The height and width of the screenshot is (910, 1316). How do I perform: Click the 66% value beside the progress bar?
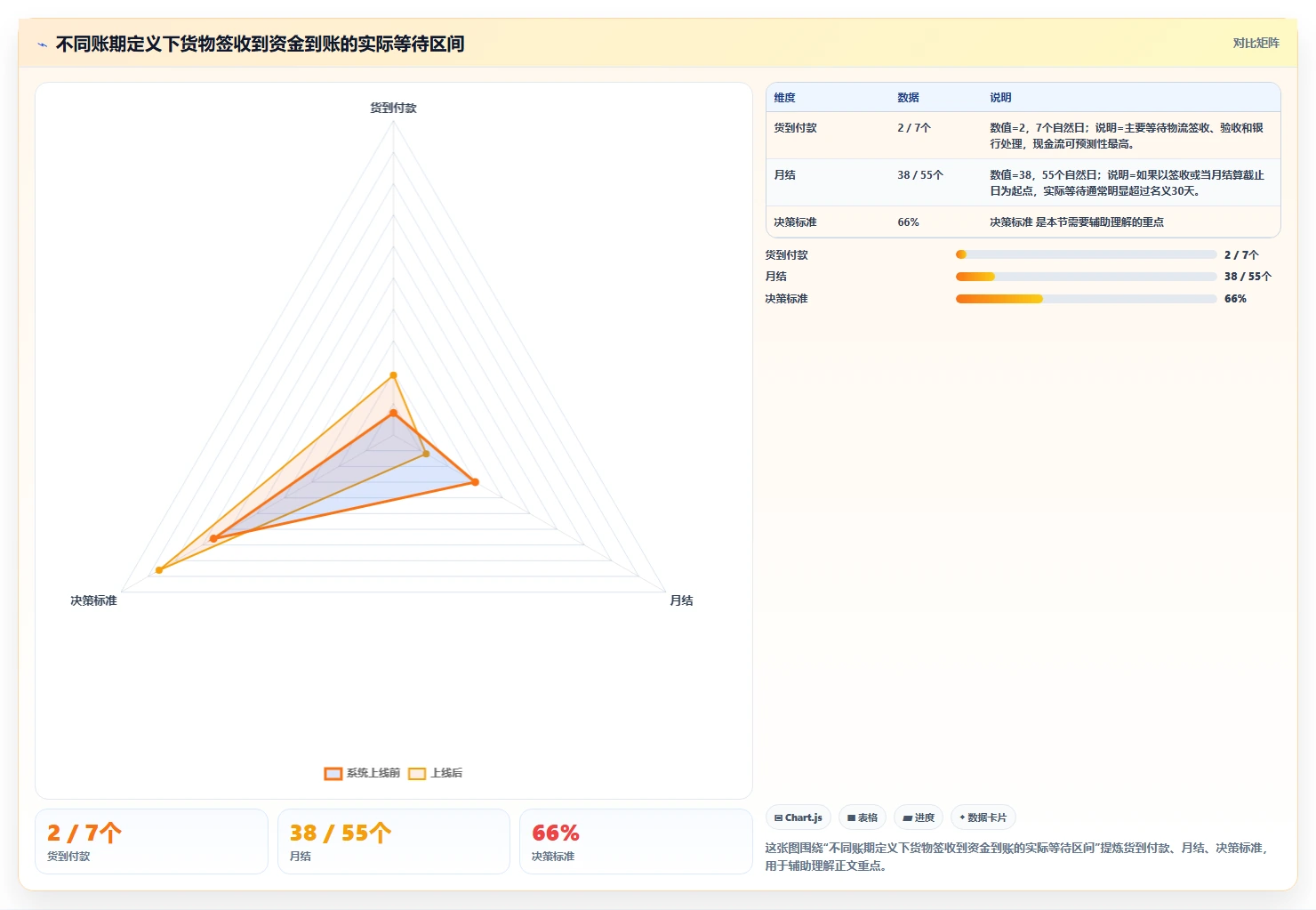point(1235,299)
